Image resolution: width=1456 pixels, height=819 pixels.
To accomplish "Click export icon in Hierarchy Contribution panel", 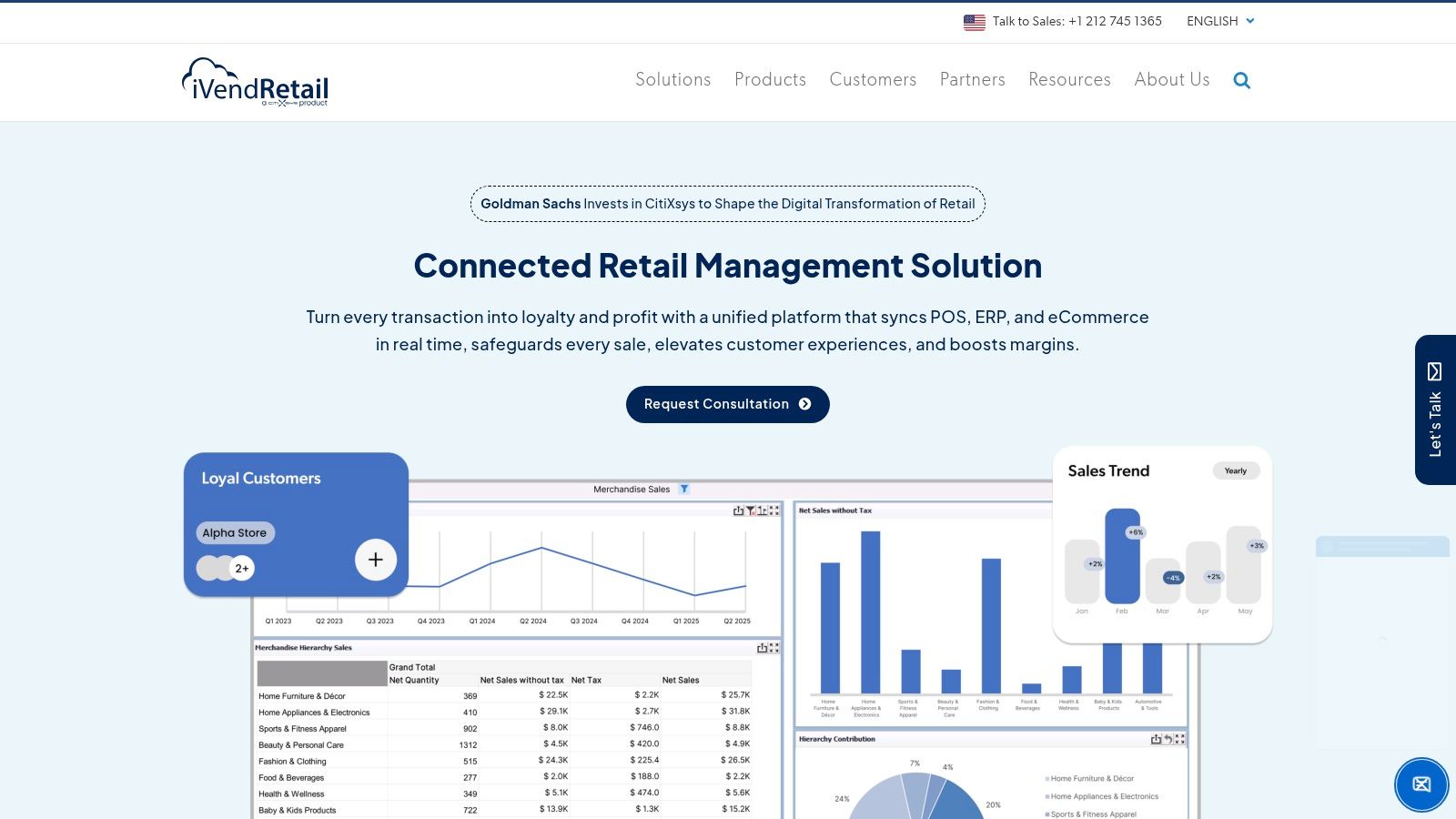I will tap(1156, 739).
